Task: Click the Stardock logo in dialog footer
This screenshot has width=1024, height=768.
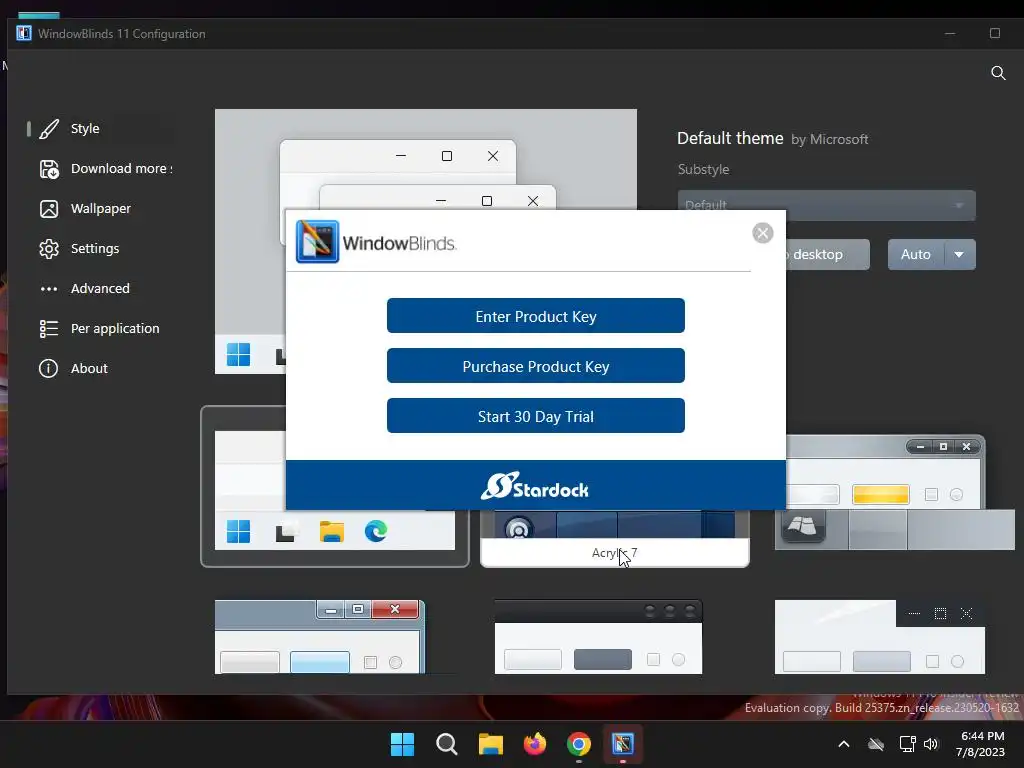Action: coord(535,486)
